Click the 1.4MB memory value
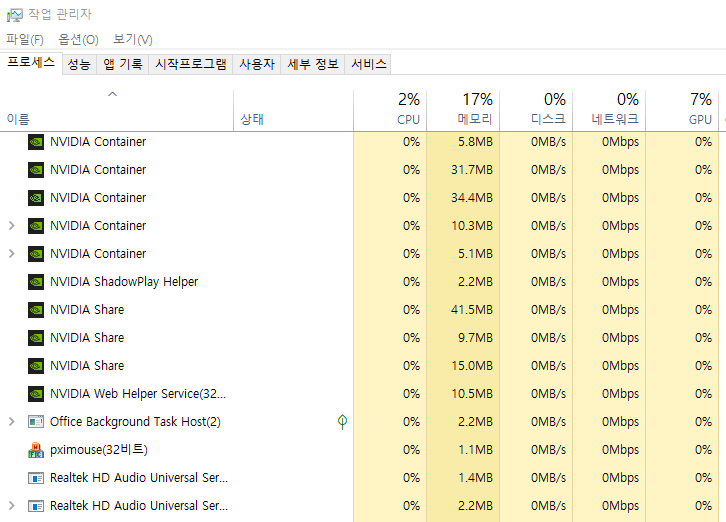This screenshot has height=522, width=726. click(476, 478)
